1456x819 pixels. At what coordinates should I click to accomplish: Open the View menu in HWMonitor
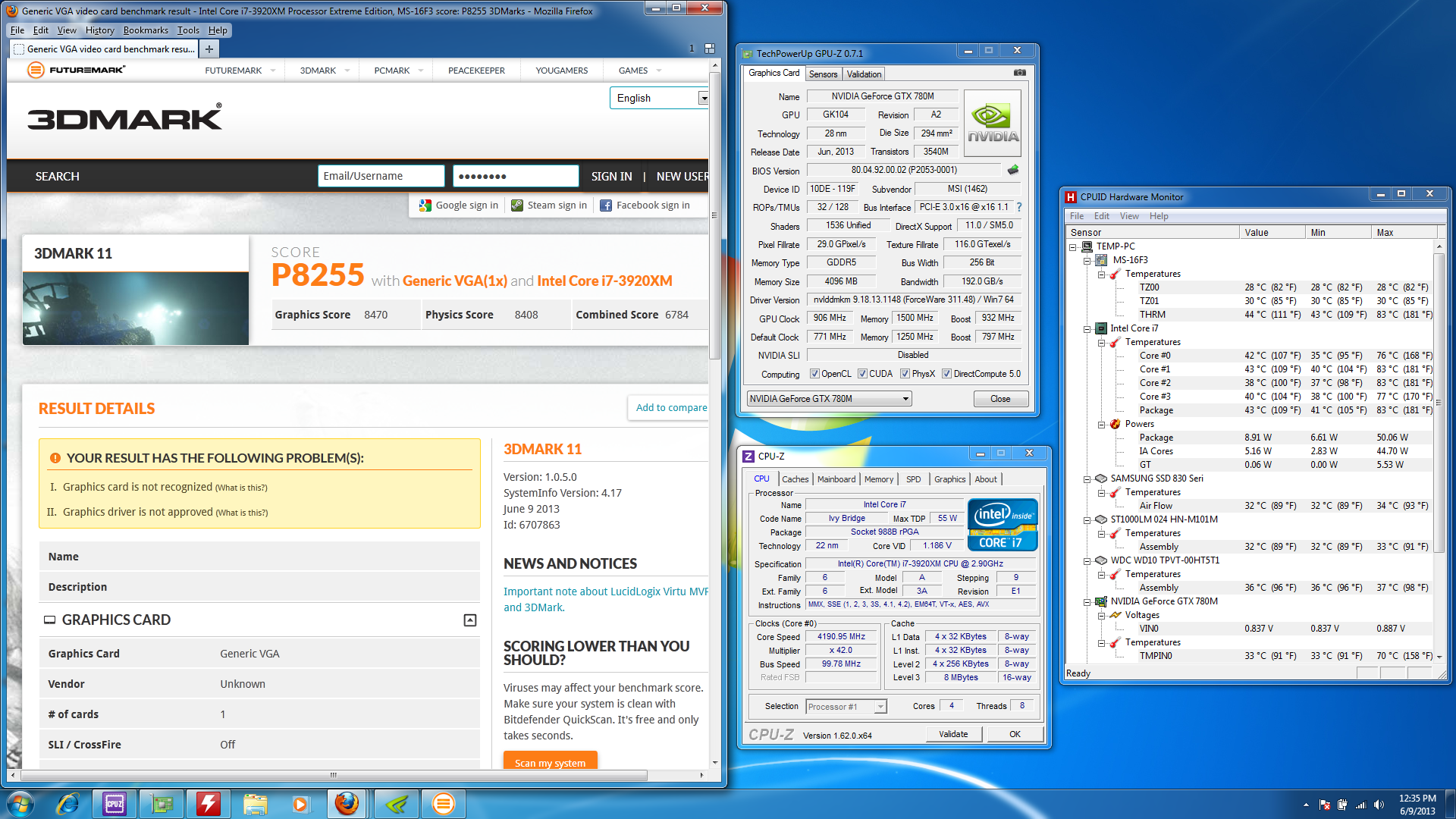pyautogui.click(x=1129, y=216)
